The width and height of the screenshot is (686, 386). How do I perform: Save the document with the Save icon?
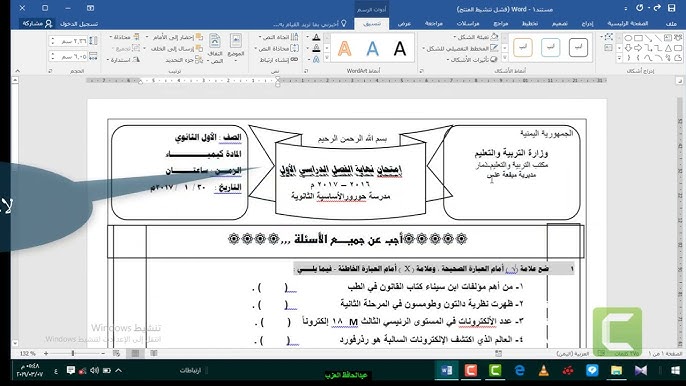(672, 8)
